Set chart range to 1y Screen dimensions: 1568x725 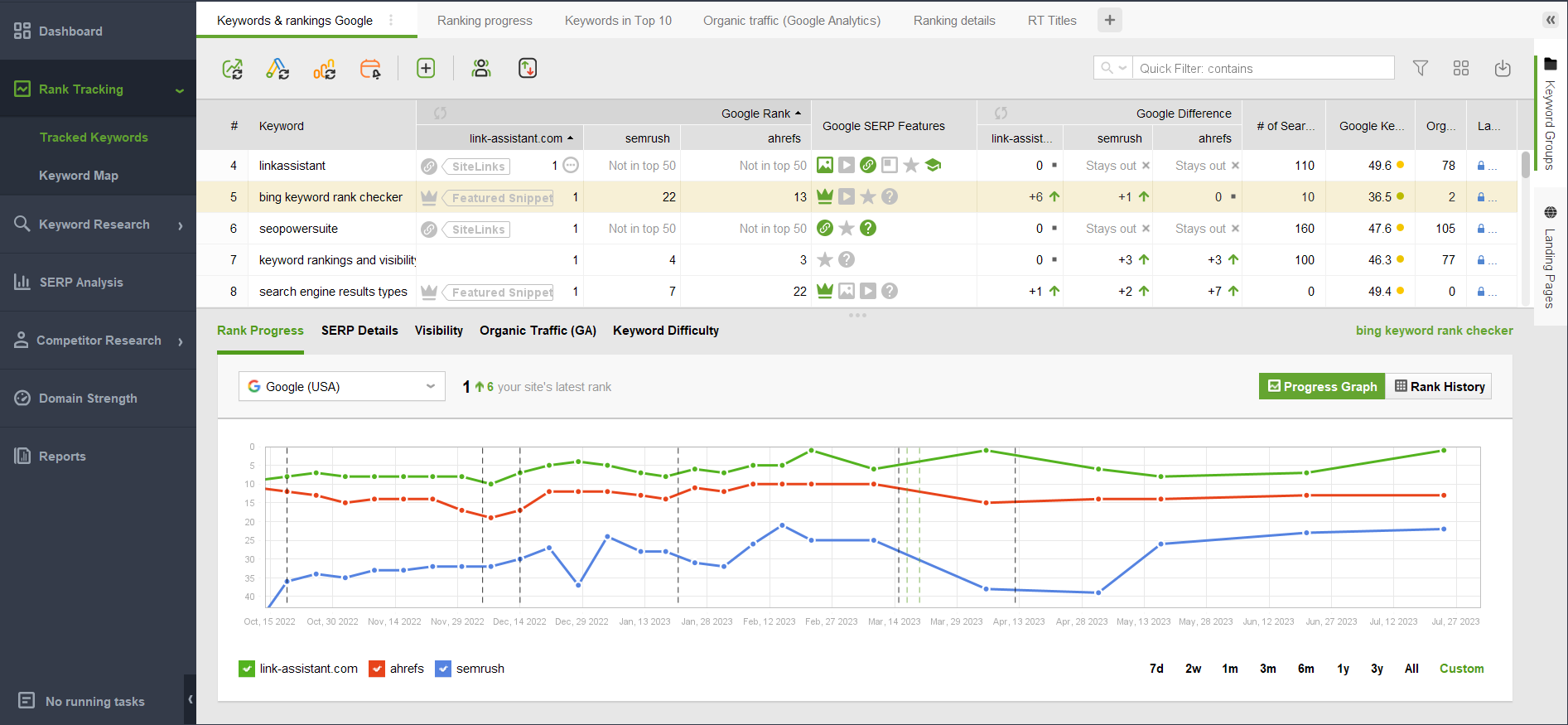click(x=1343, y=669)
